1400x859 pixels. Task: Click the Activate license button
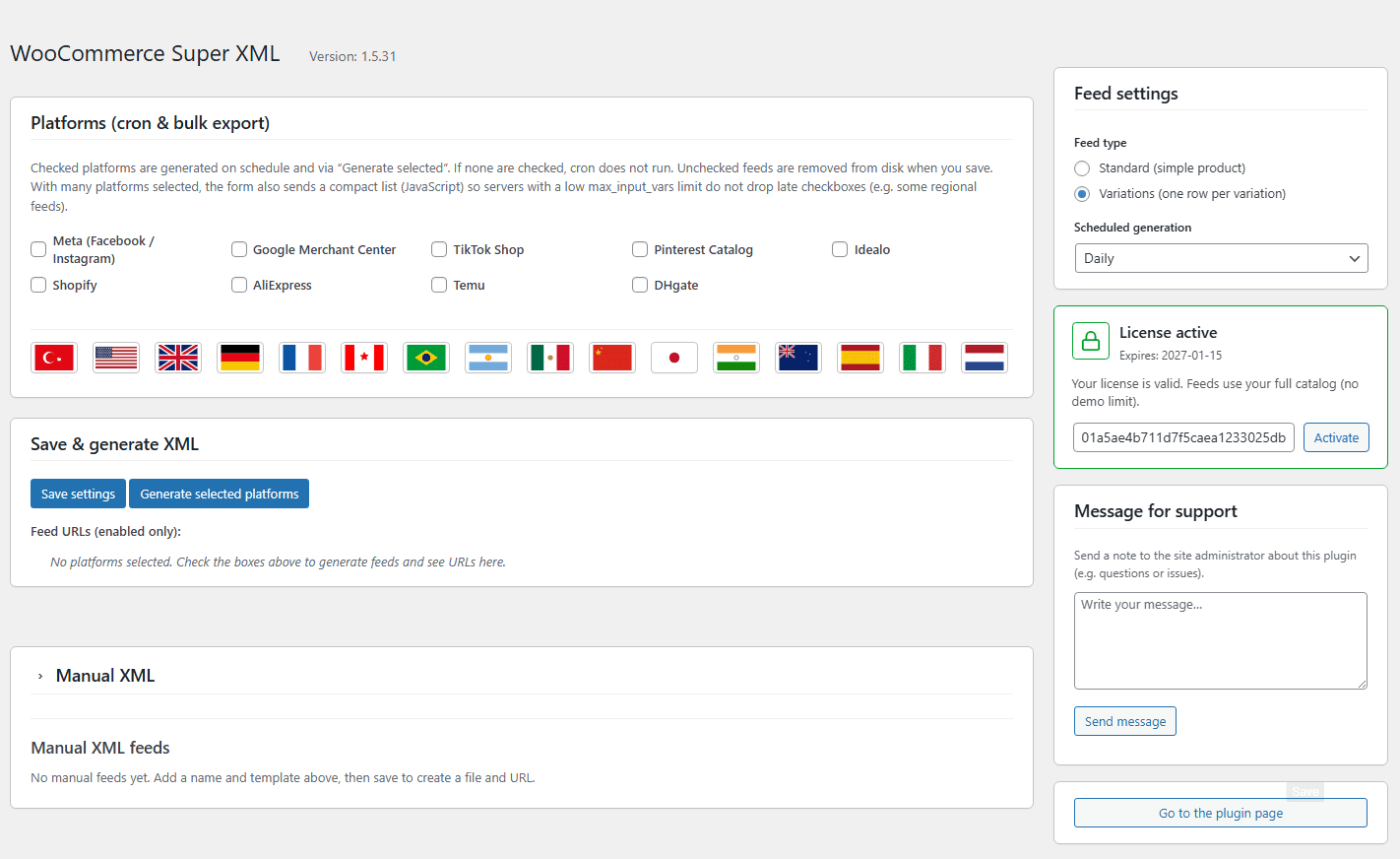click(1336, 437)
